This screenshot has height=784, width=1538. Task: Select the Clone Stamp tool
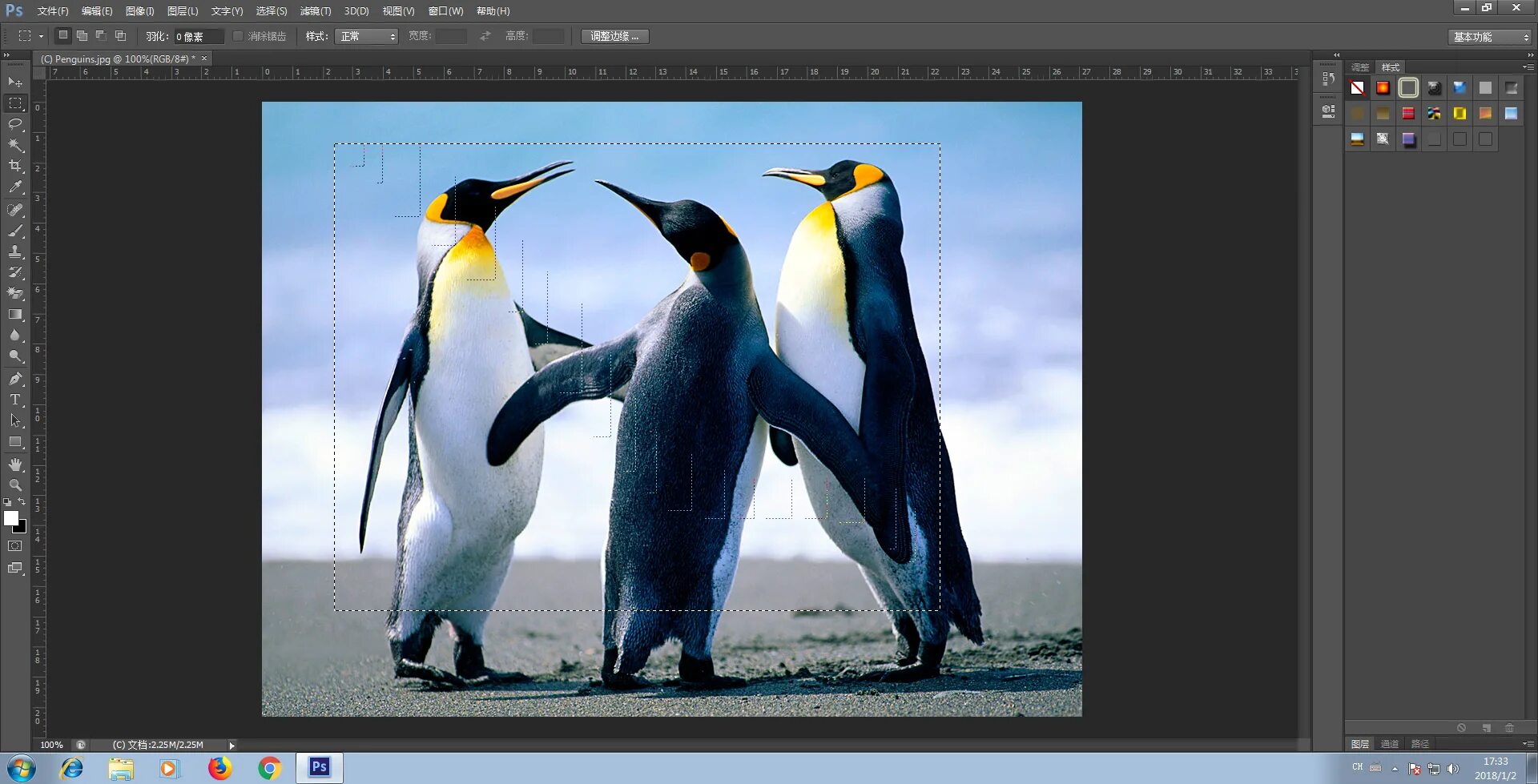point(15,251)
